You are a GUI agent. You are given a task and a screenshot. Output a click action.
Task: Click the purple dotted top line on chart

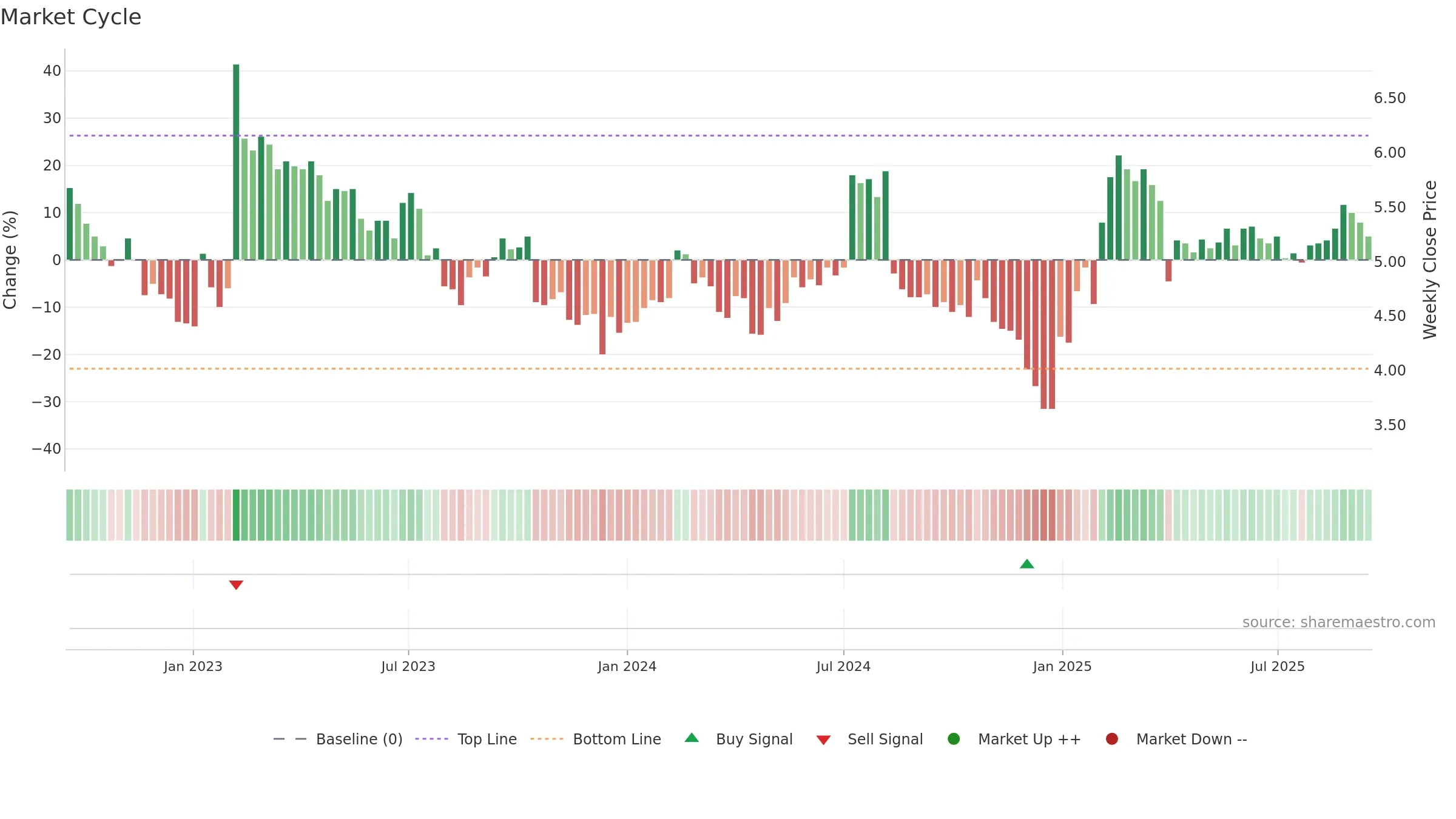coord(719,135)
